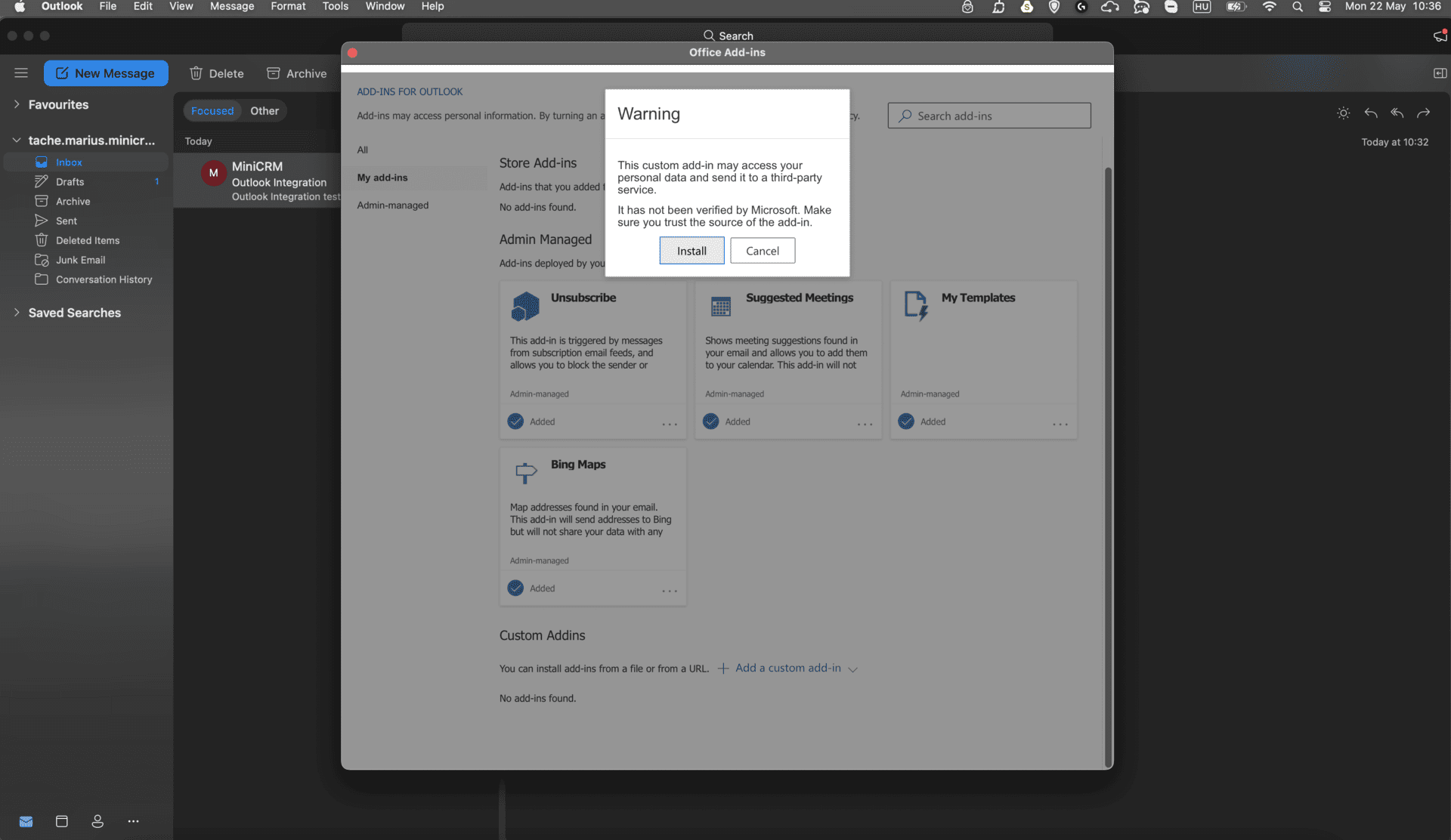Click the Cancel button in Warning

coord(762,251)
